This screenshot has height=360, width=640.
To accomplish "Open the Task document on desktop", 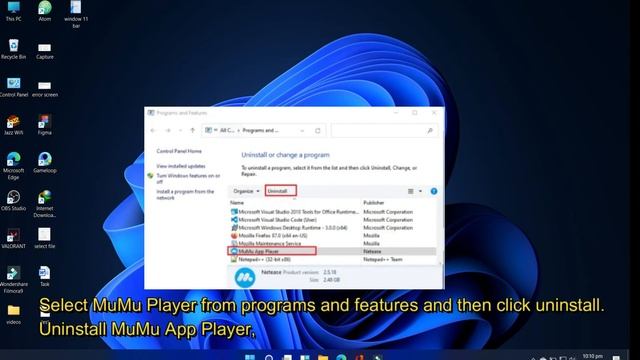I will click(x=44, y=276).
